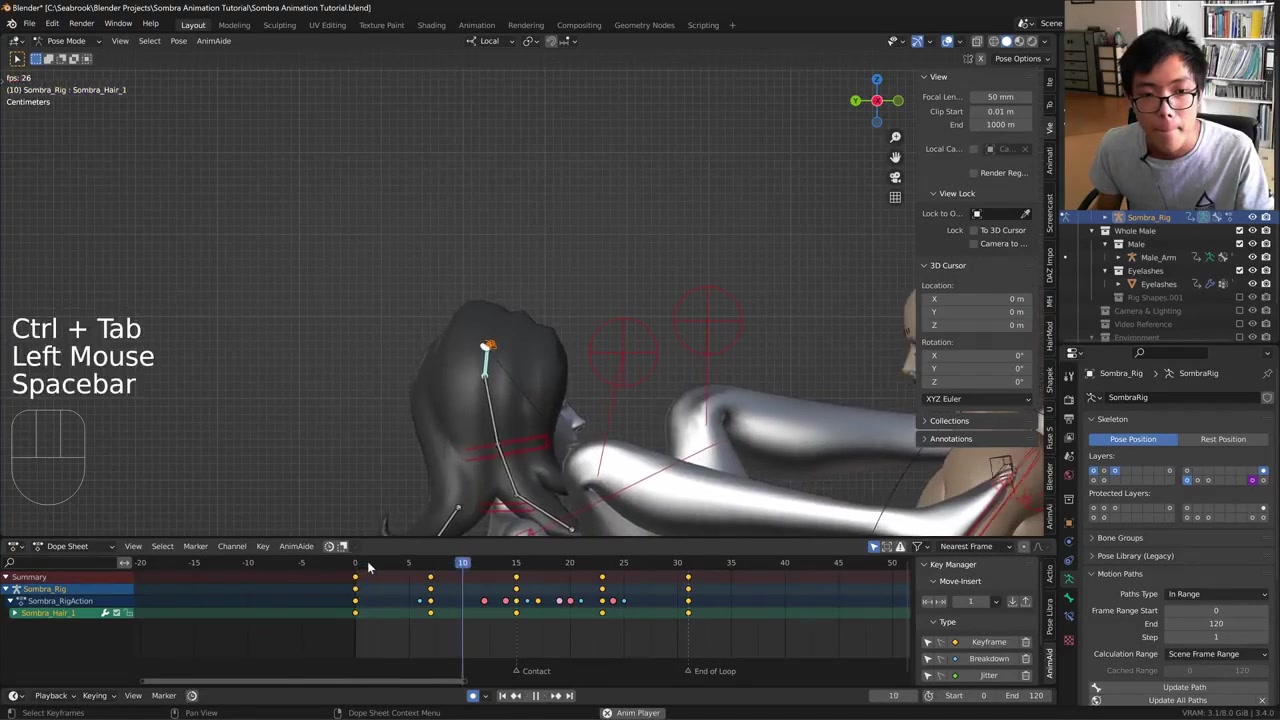1280x720 pixels.
Task: Open the Animation workspace tab
Action: pyautogui.click(x=476, y=25)
